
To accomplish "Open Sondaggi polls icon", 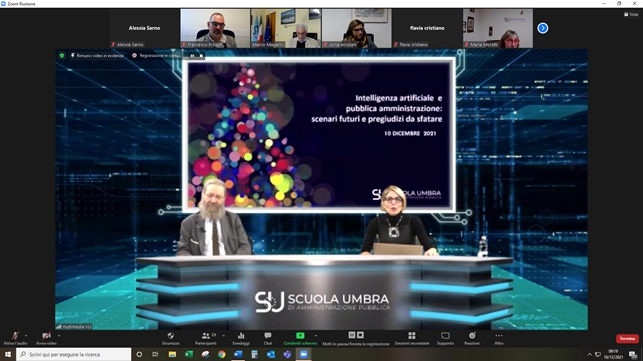I will 241,338.
